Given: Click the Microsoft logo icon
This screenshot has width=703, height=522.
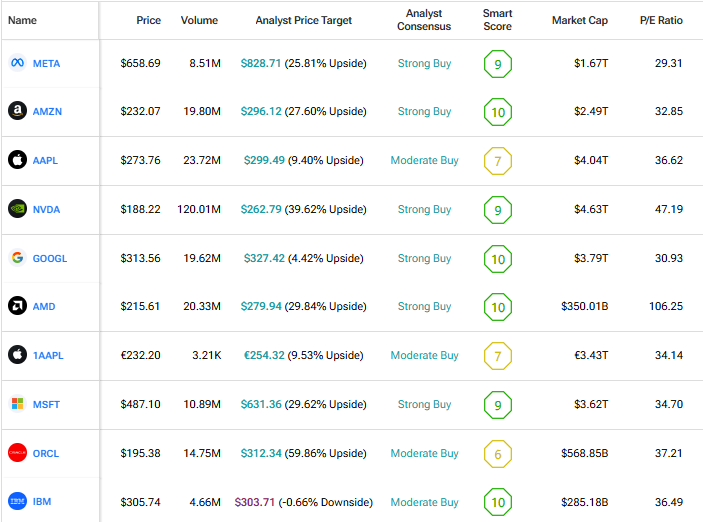Looking at the screenshot, I should tap(17, 404).
